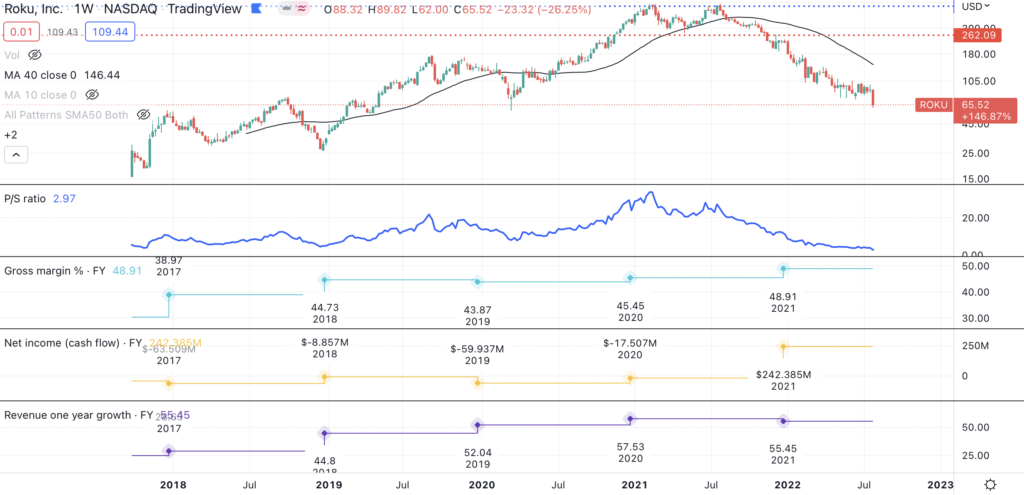Select the MA 40 close 0 indicator legend
The height and width of the screenshot is (495, 1024).
tap(40, 75)
